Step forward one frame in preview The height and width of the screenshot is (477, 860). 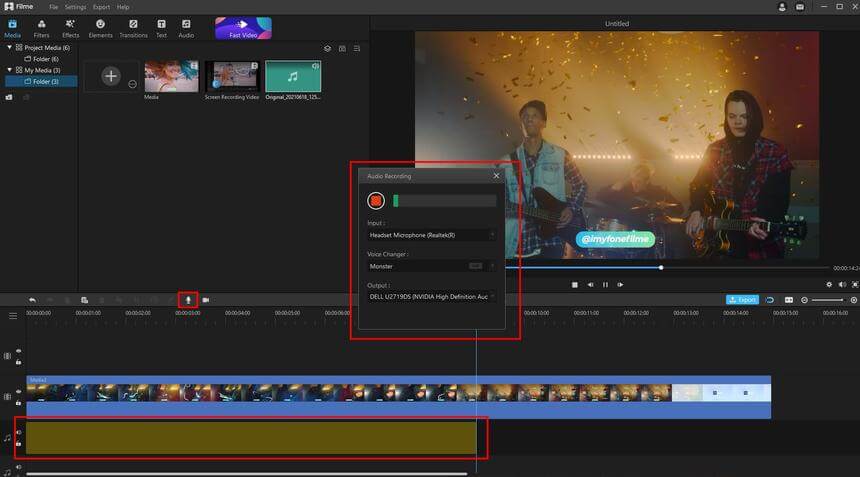[620, 285]
